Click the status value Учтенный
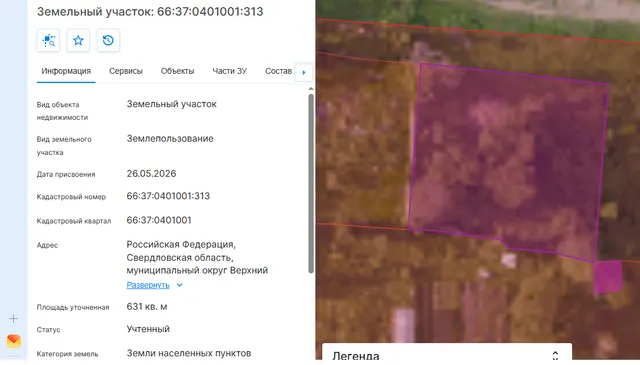Screen dimensions: 640x365 148,329
